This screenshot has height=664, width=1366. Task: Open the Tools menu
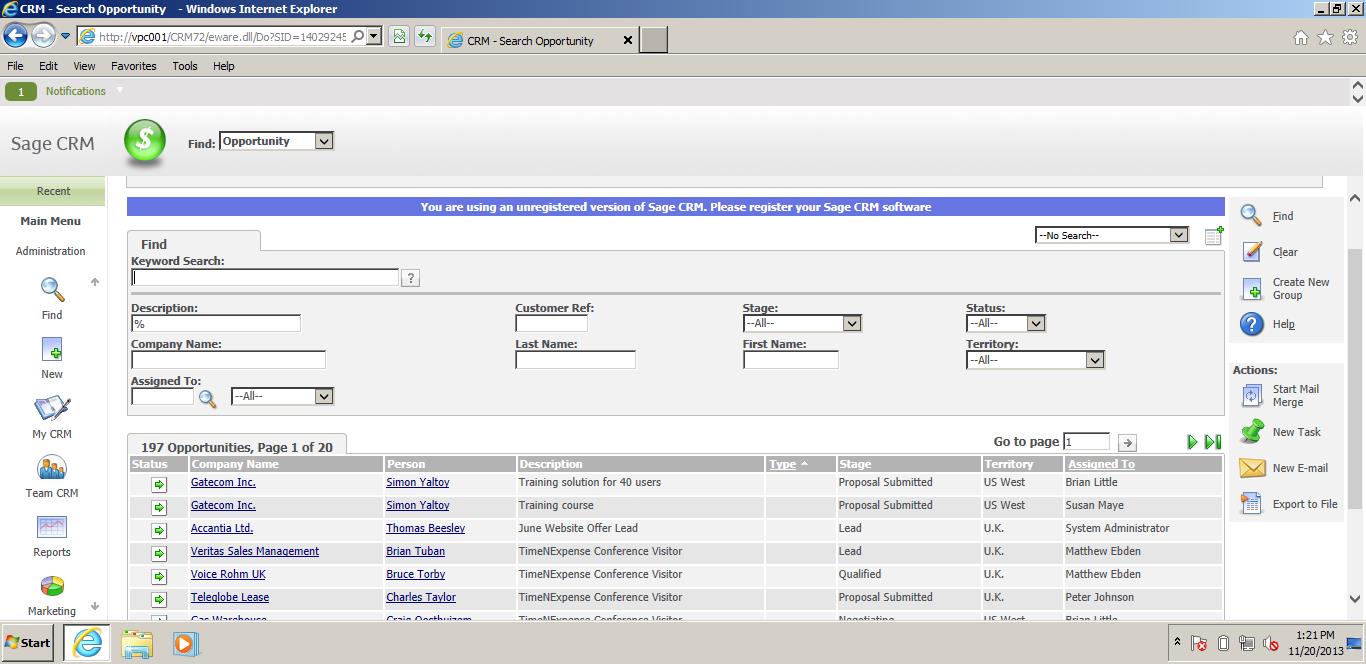pos(185,66)
